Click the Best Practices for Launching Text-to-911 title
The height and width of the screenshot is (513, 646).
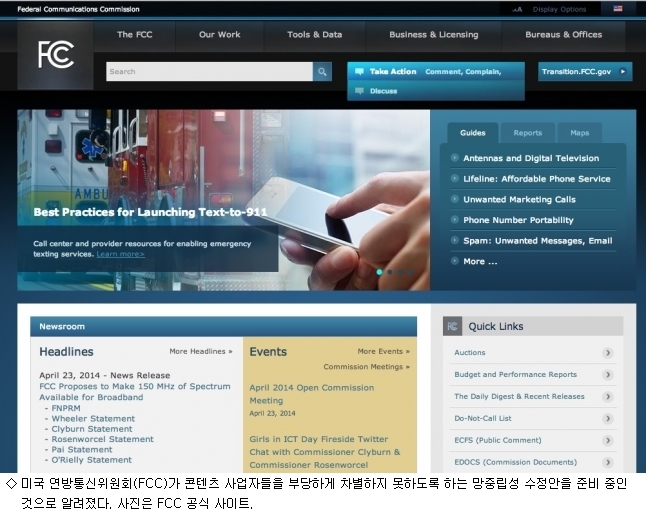[x=150, y=212]
